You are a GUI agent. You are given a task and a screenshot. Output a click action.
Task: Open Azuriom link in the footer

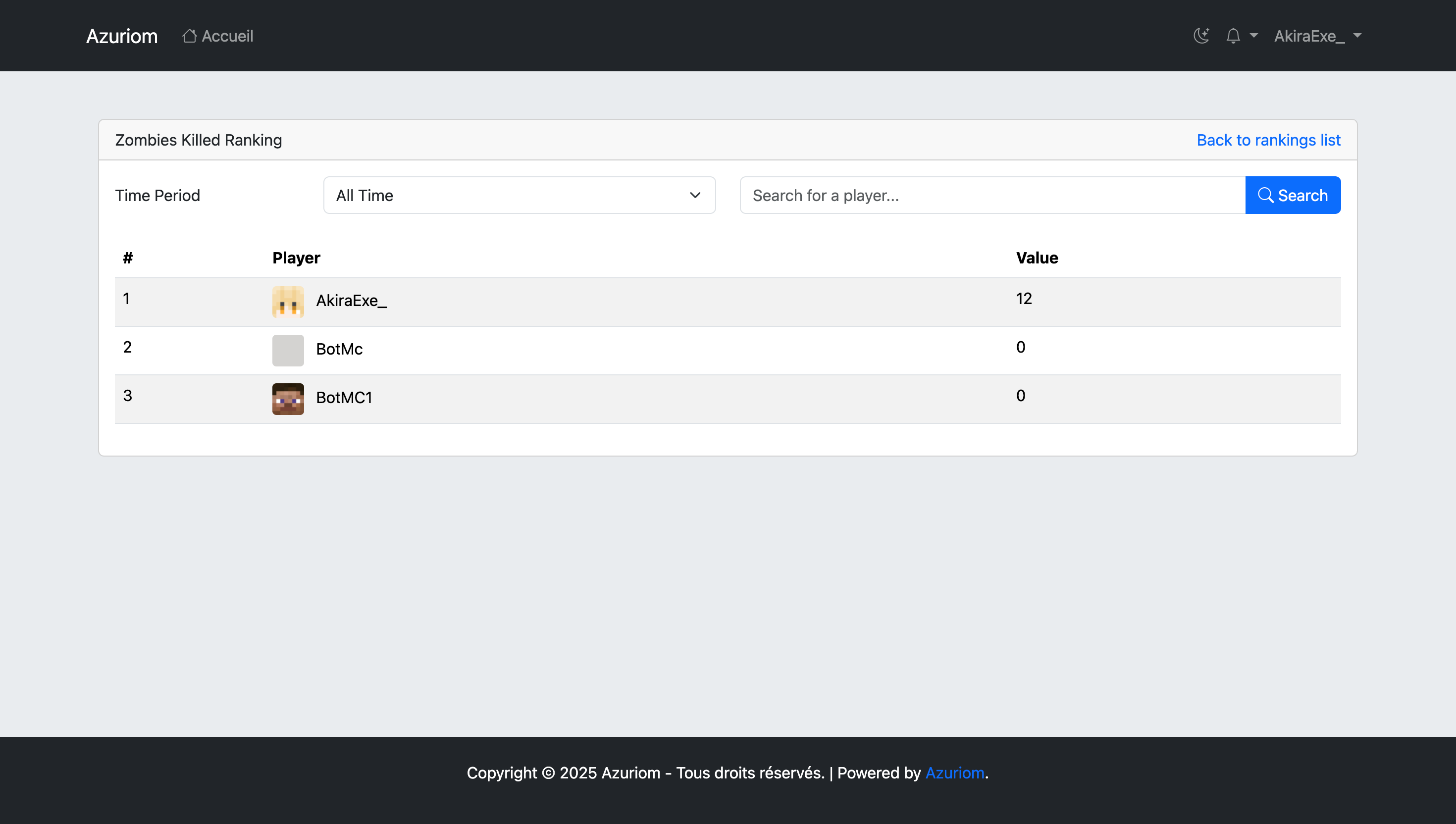pos(955,772)
